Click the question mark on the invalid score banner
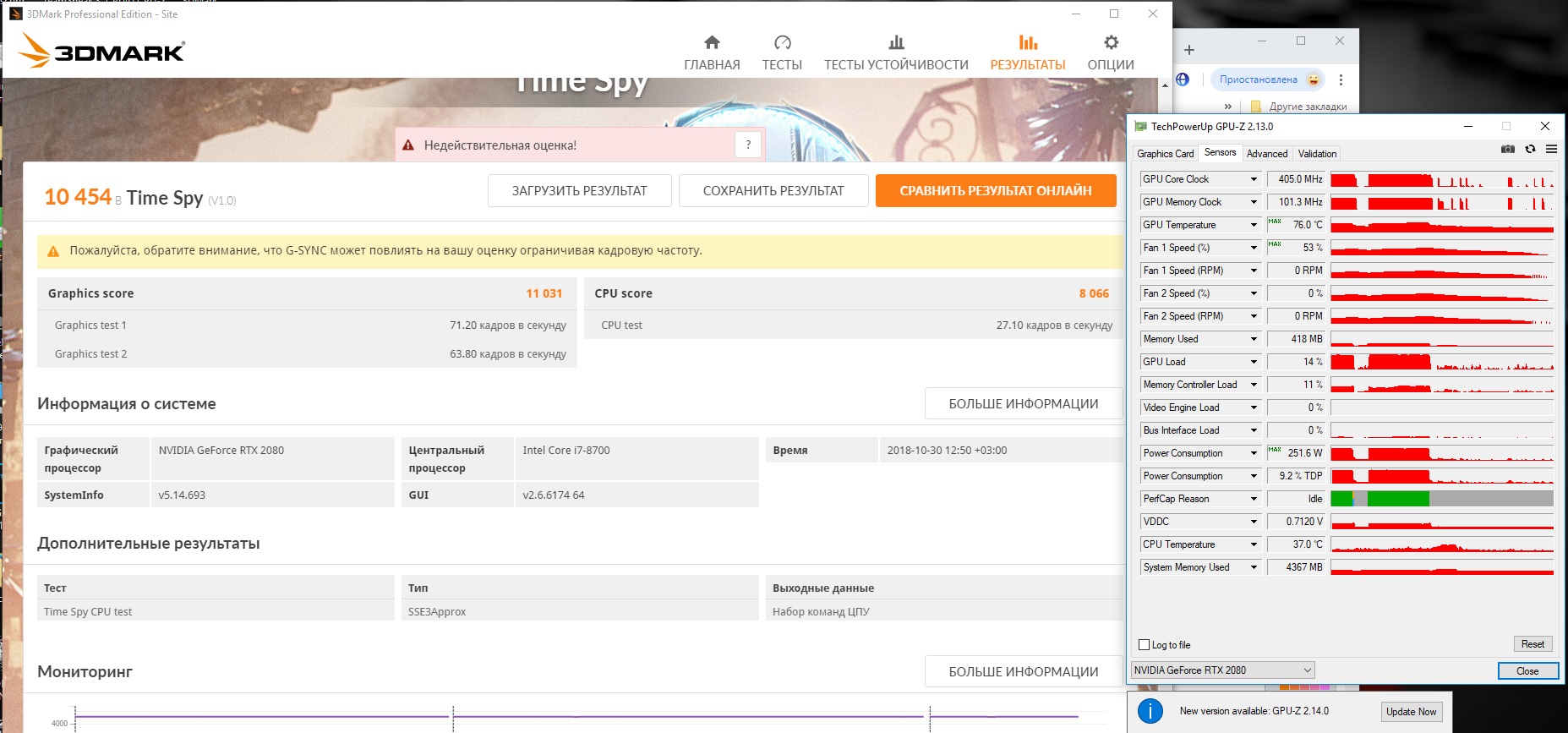1568x733 pixels. pyautogui.click(x=748, y=145)
